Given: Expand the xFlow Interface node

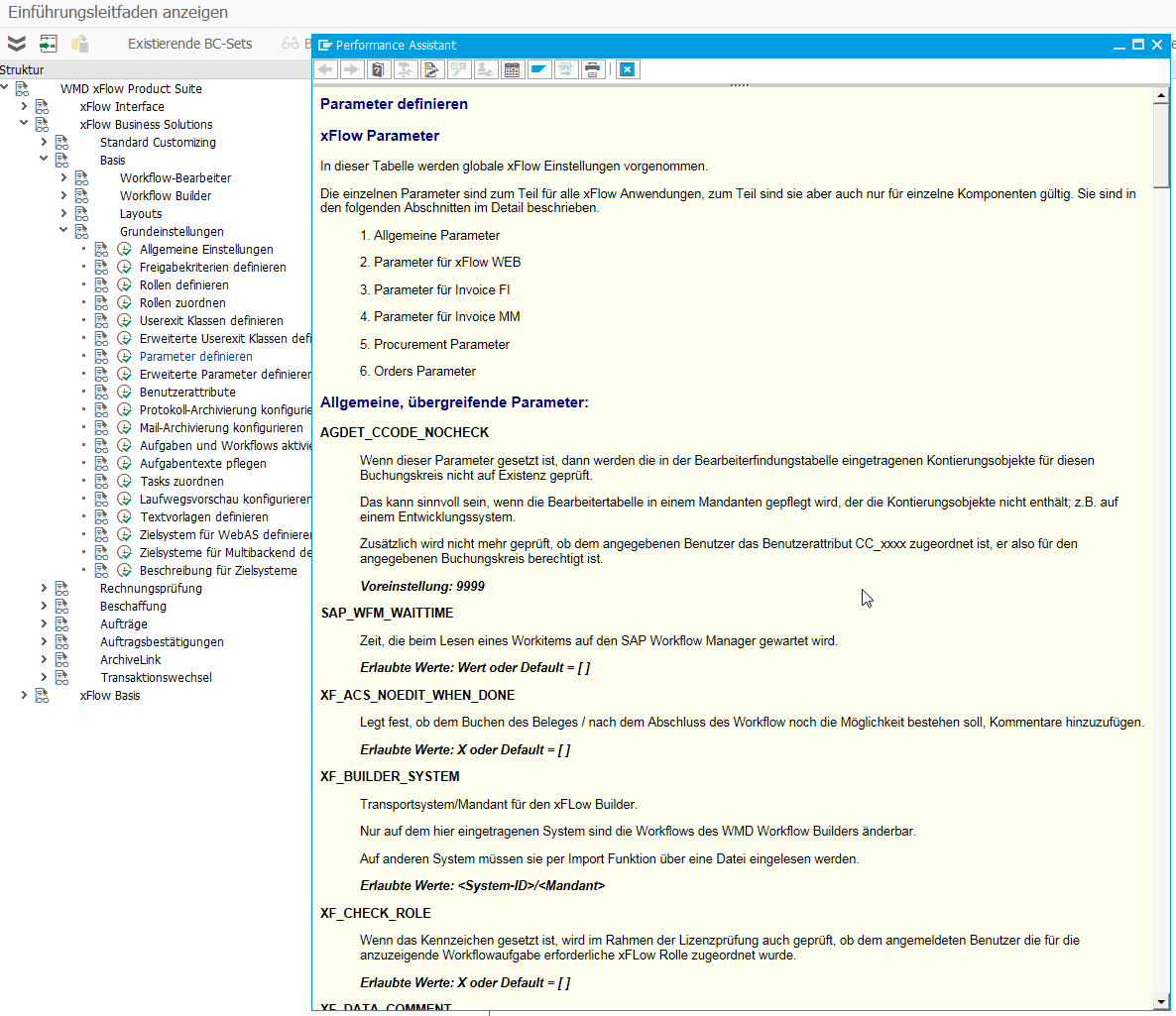Looking at the screenshot, I should pyautogui.click(x=25, y=107).
